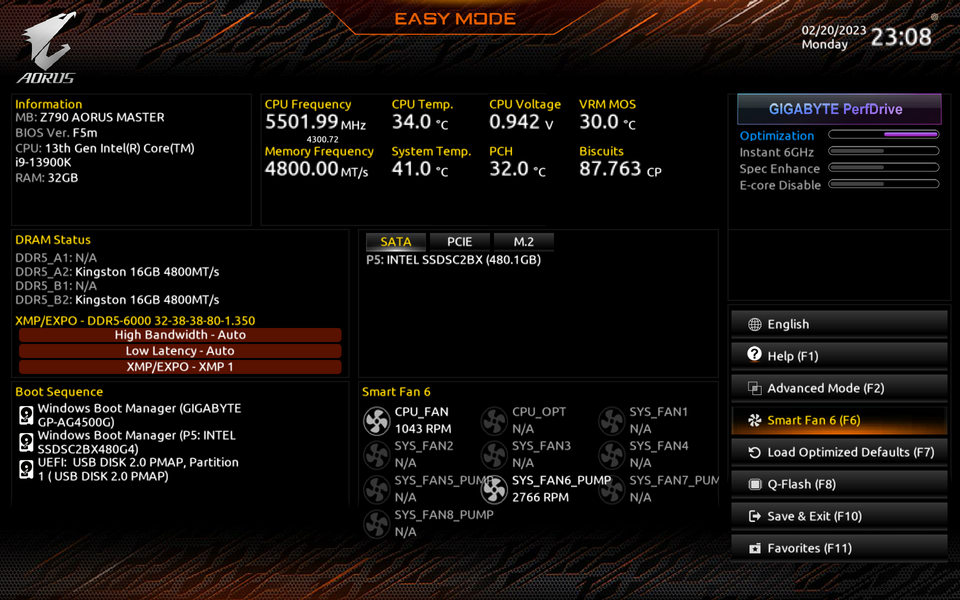Open Smart Fan 6 (F6) settings
This screenshot has width=960, height=600.
(x=839, y=420)
